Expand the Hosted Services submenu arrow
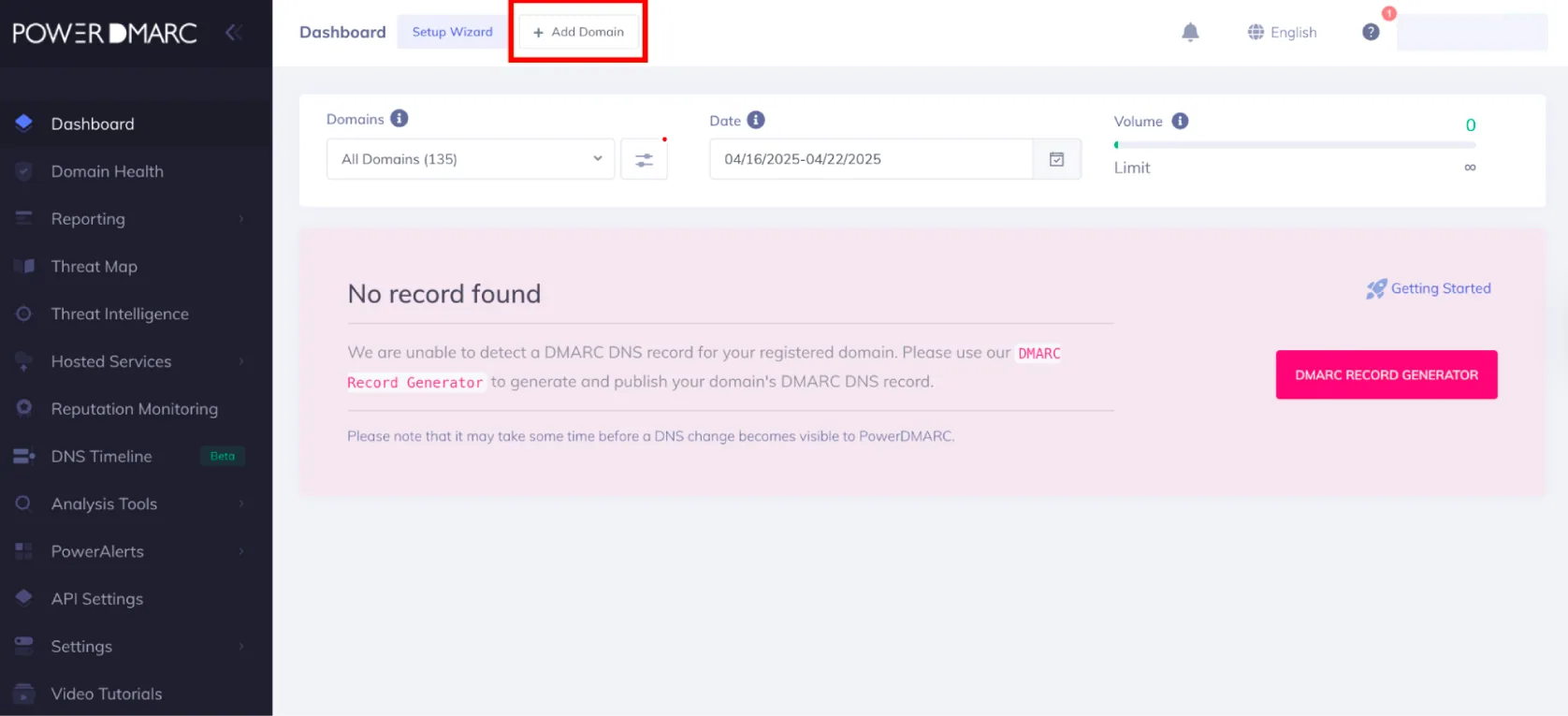The width and height of the screenshot is (1568, 716). pos(241,361)
